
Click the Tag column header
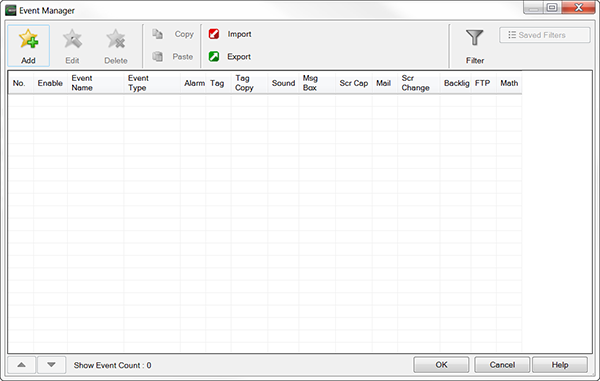point(218,83)
